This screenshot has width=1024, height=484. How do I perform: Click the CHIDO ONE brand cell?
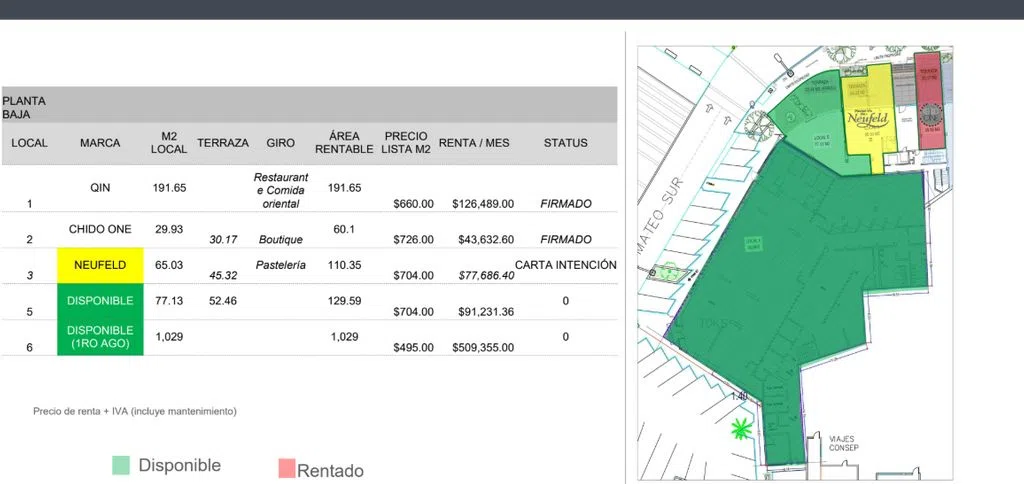click(x=100, y=229)
